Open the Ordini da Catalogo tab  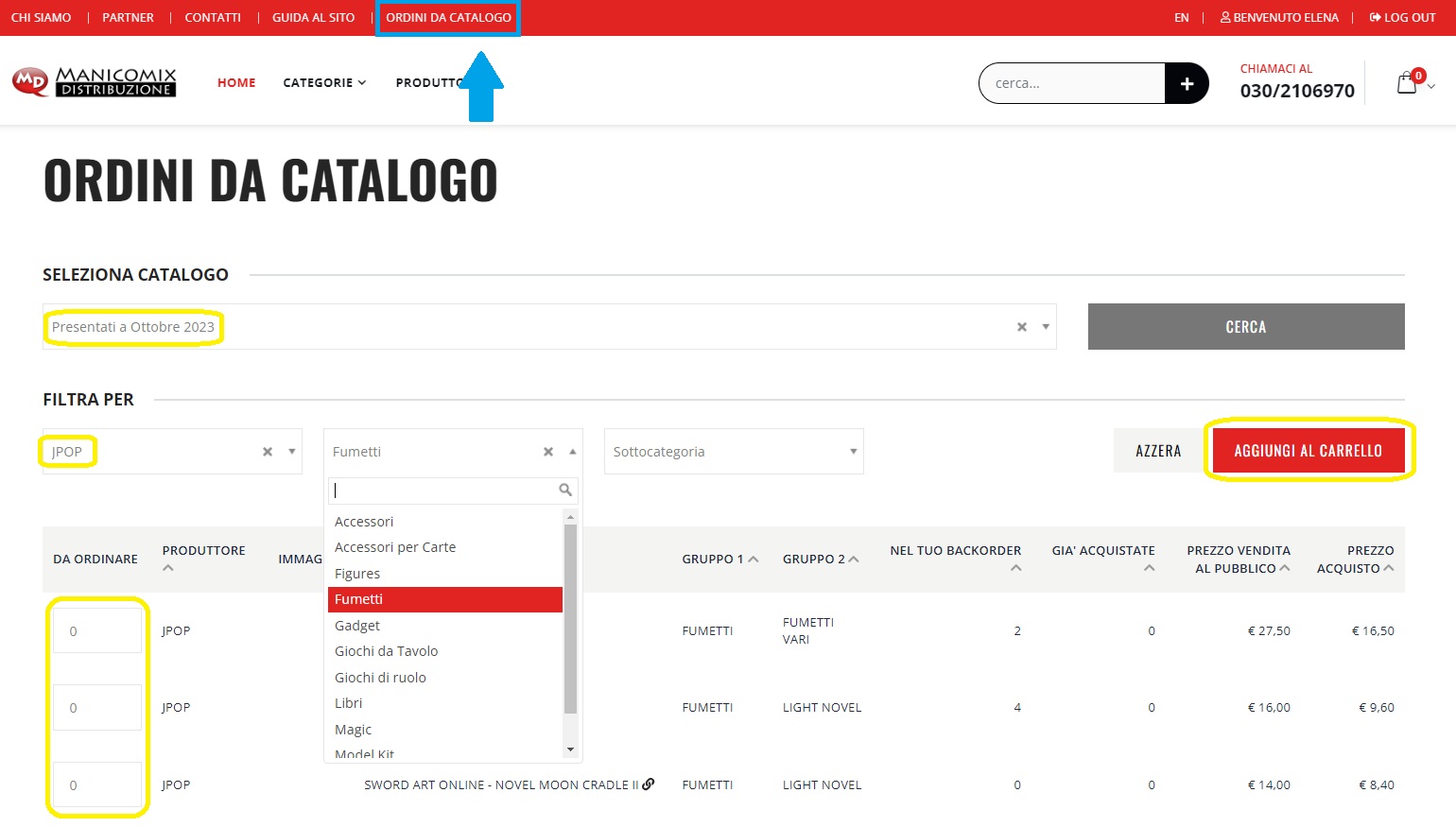(x=448, y=18)
